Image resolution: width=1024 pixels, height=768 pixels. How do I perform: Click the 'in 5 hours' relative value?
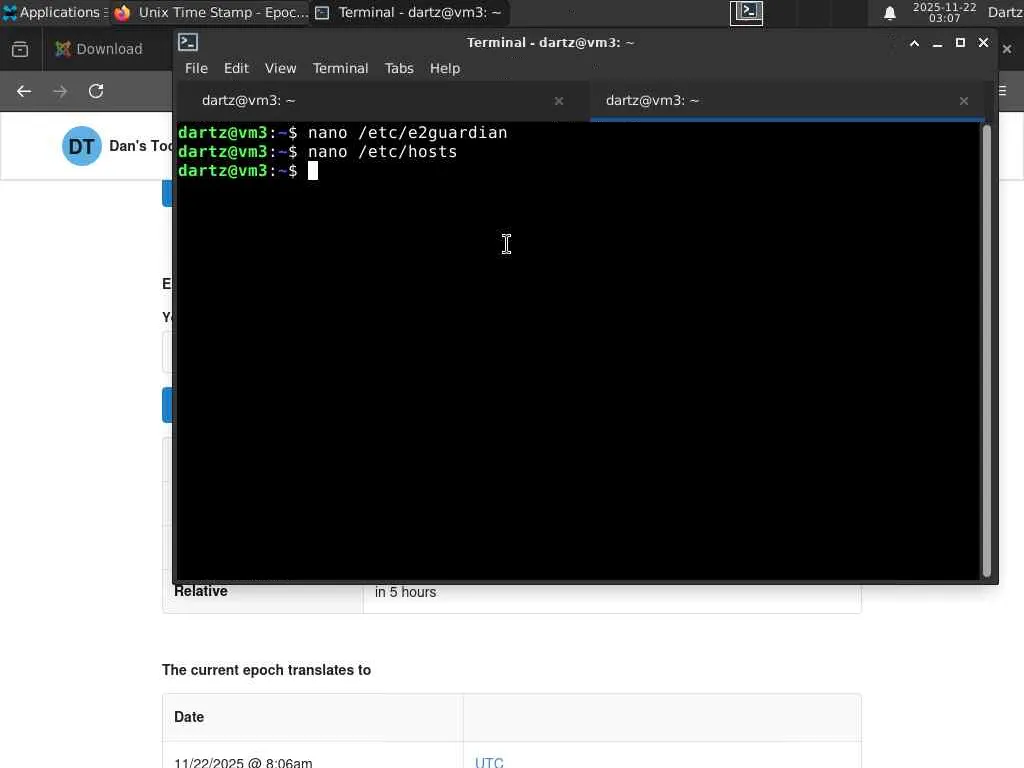(x=406, y=592)
